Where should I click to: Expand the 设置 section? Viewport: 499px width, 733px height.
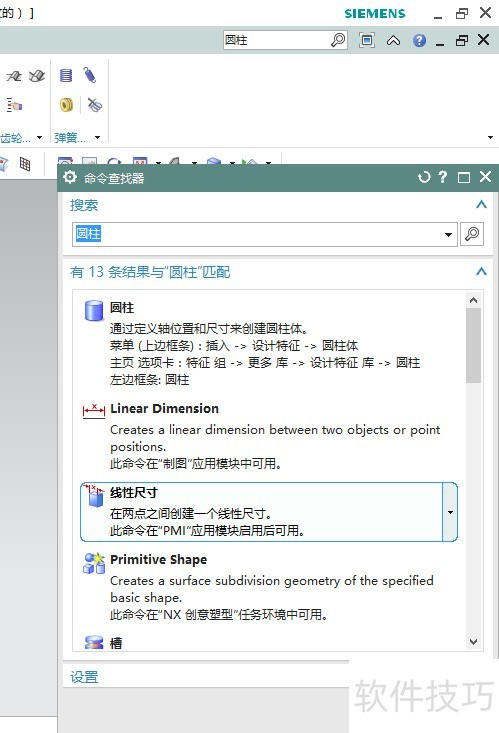tap(84, 676)
